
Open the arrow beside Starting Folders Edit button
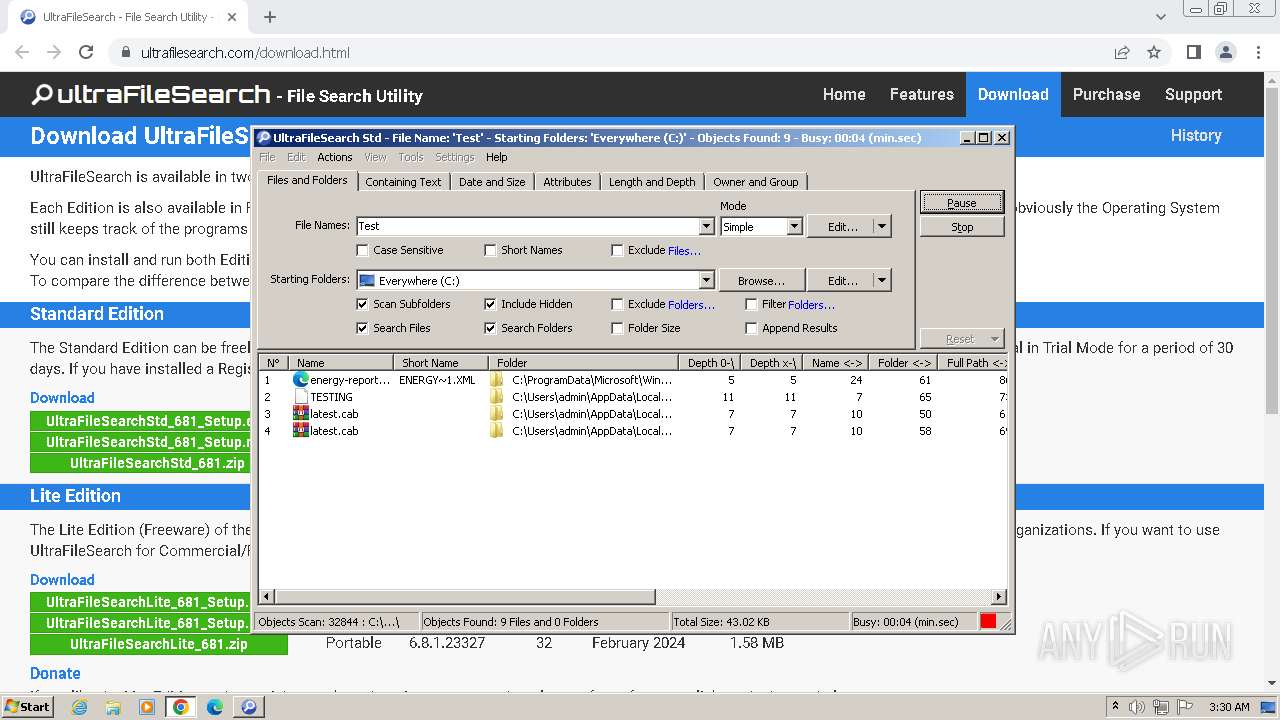click(x=882, y=281)
